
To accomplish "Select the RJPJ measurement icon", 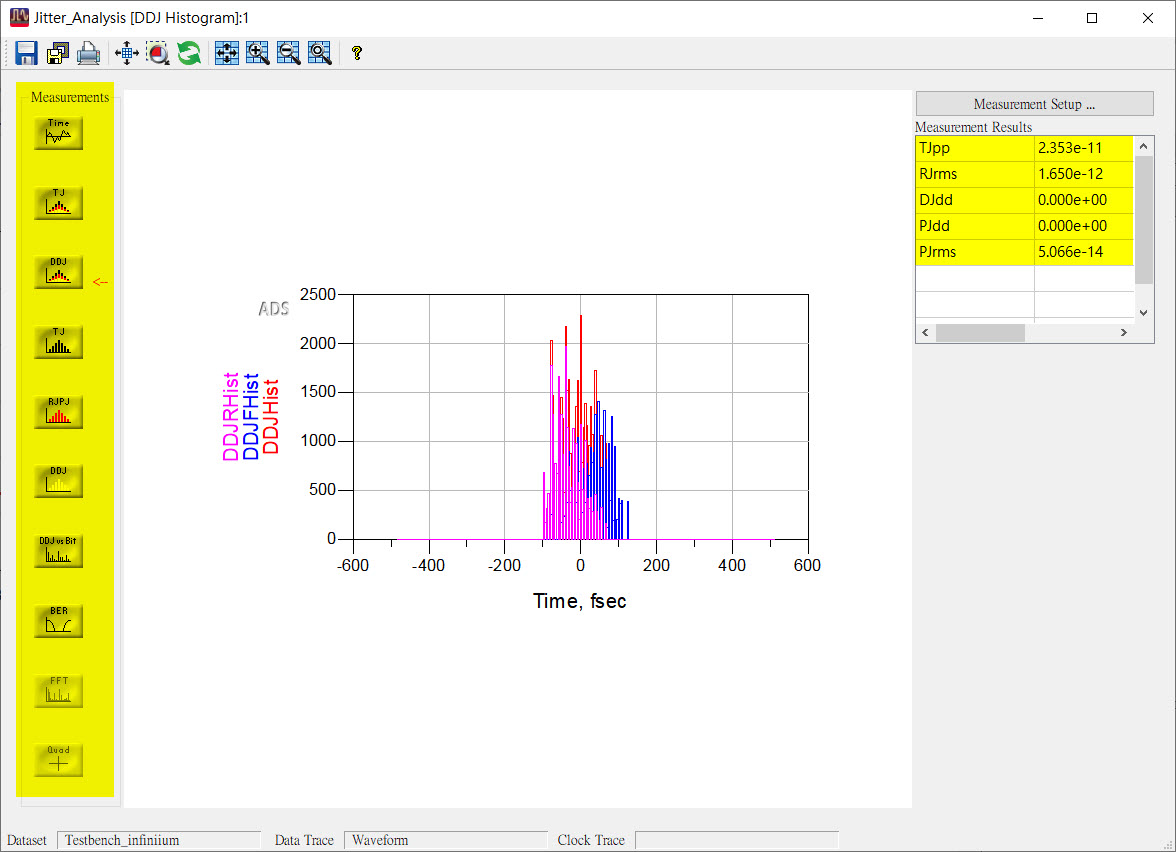I will tap(58, 412).
